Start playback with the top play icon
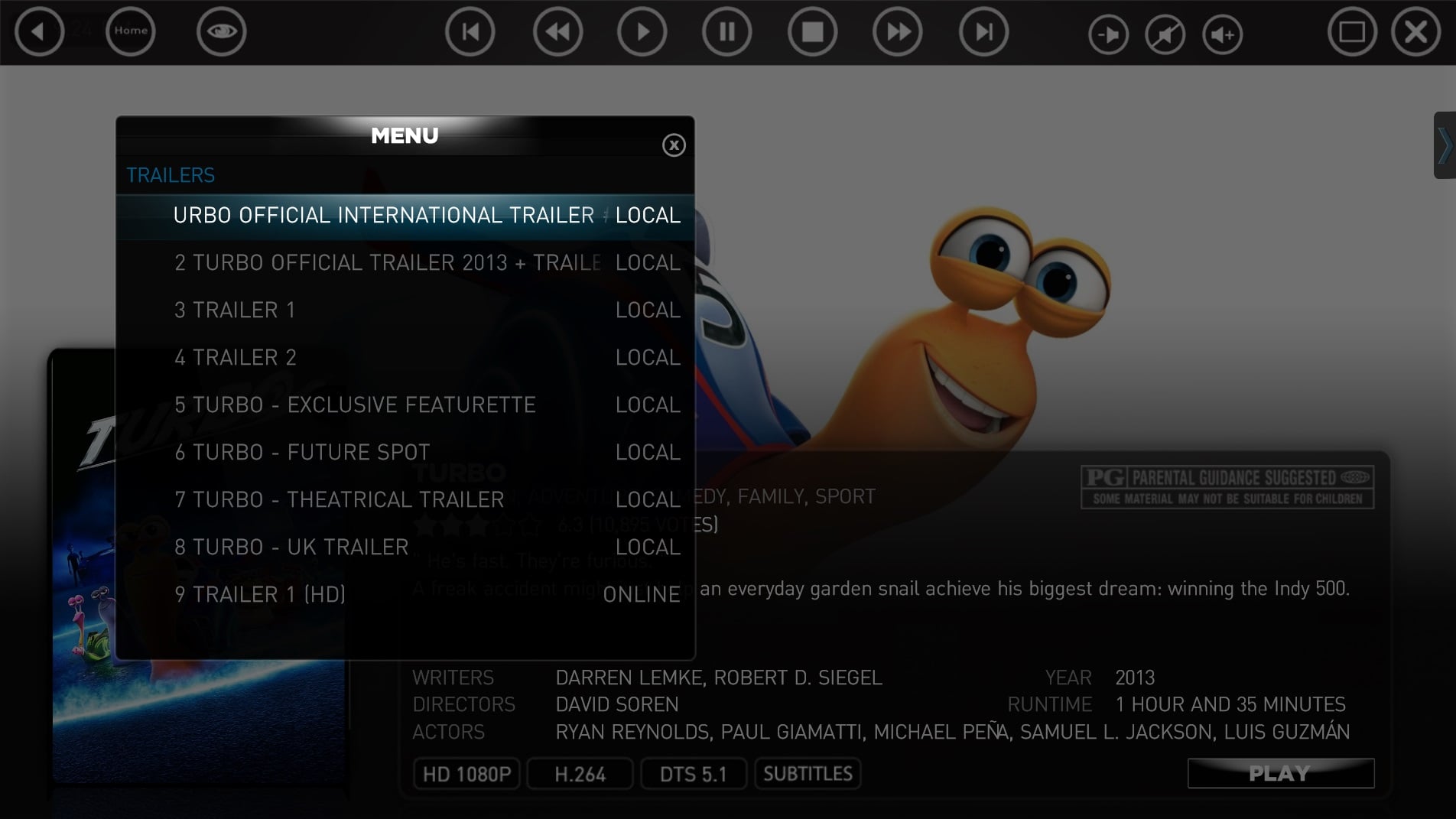The image size is (1456, 819). pos(642,31)
